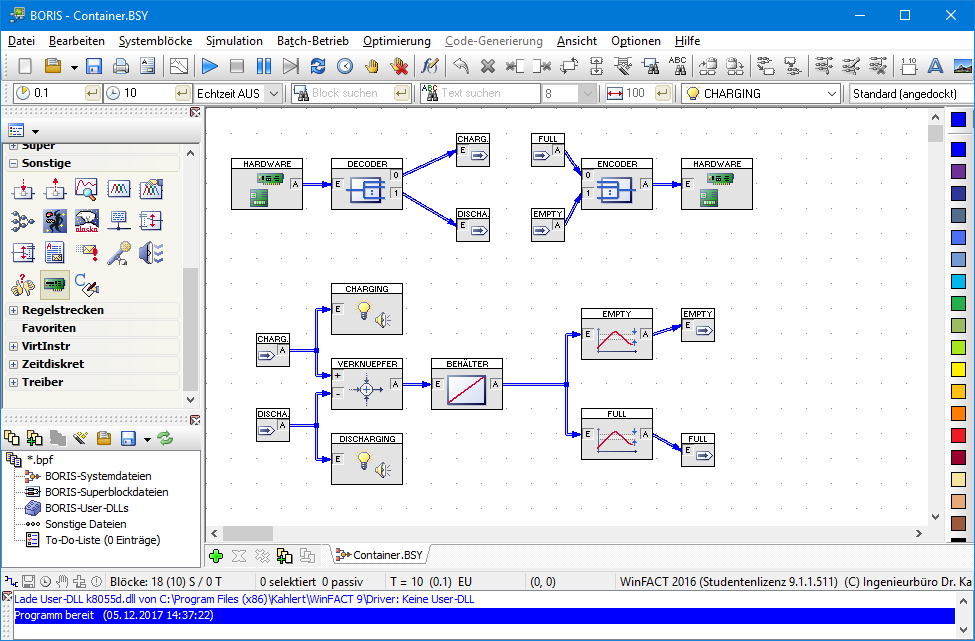Click the green plus add-page icon

click(216, 556)
